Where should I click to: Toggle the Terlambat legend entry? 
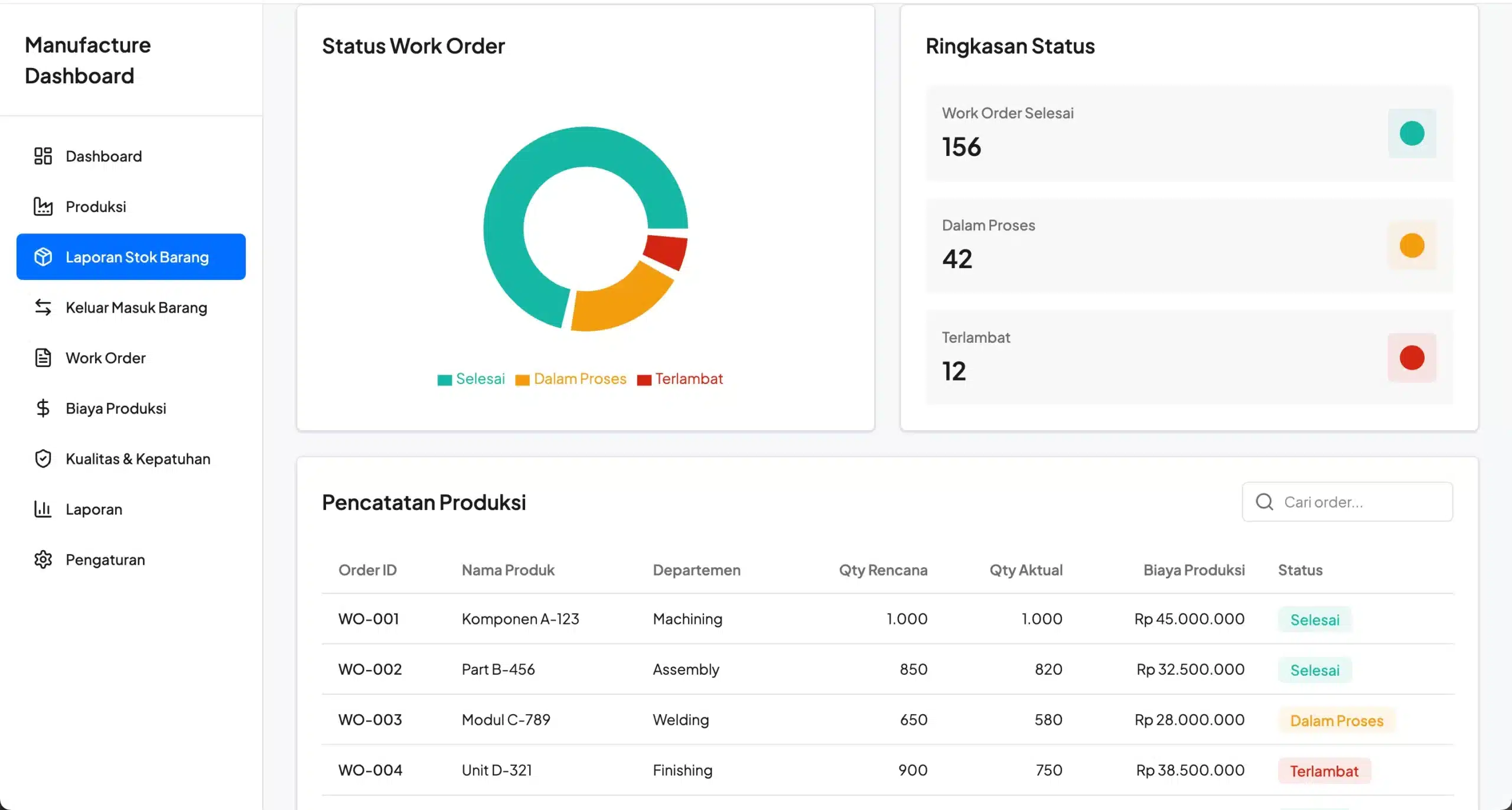(680, 379)
